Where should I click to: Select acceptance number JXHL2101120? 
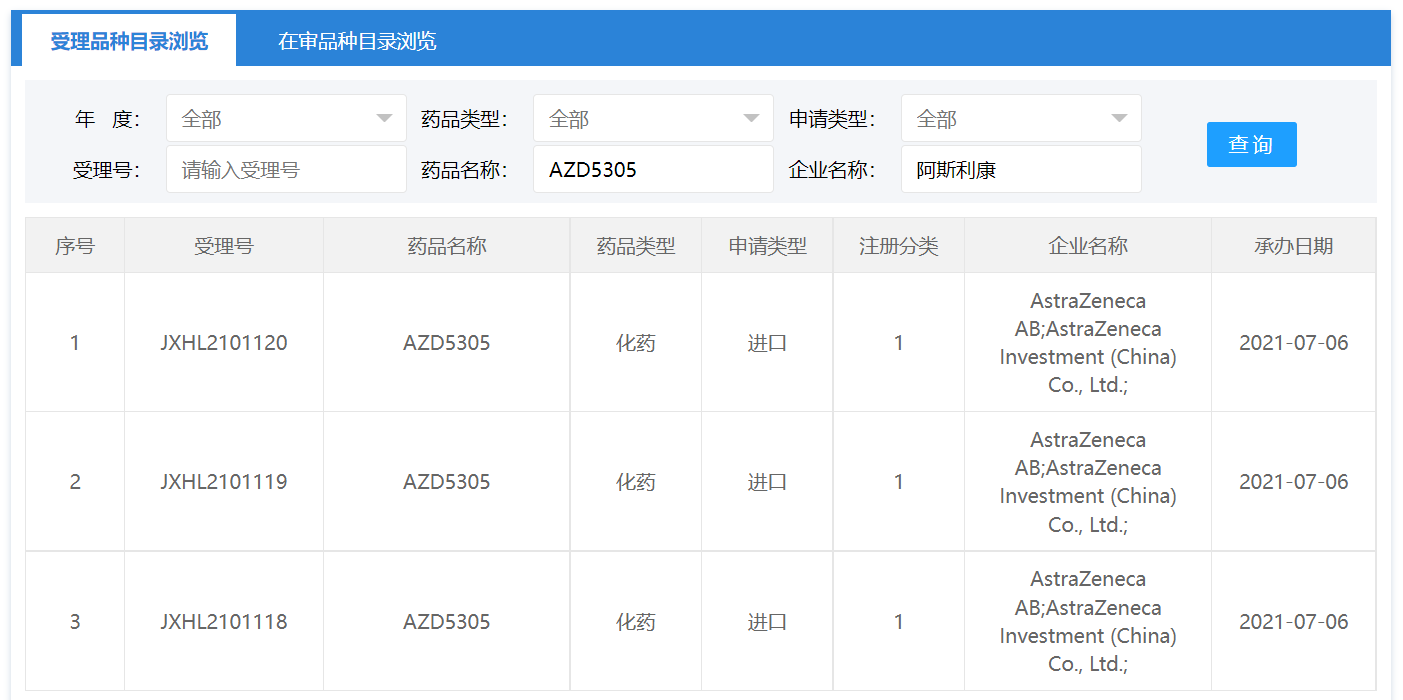(224, 343)
